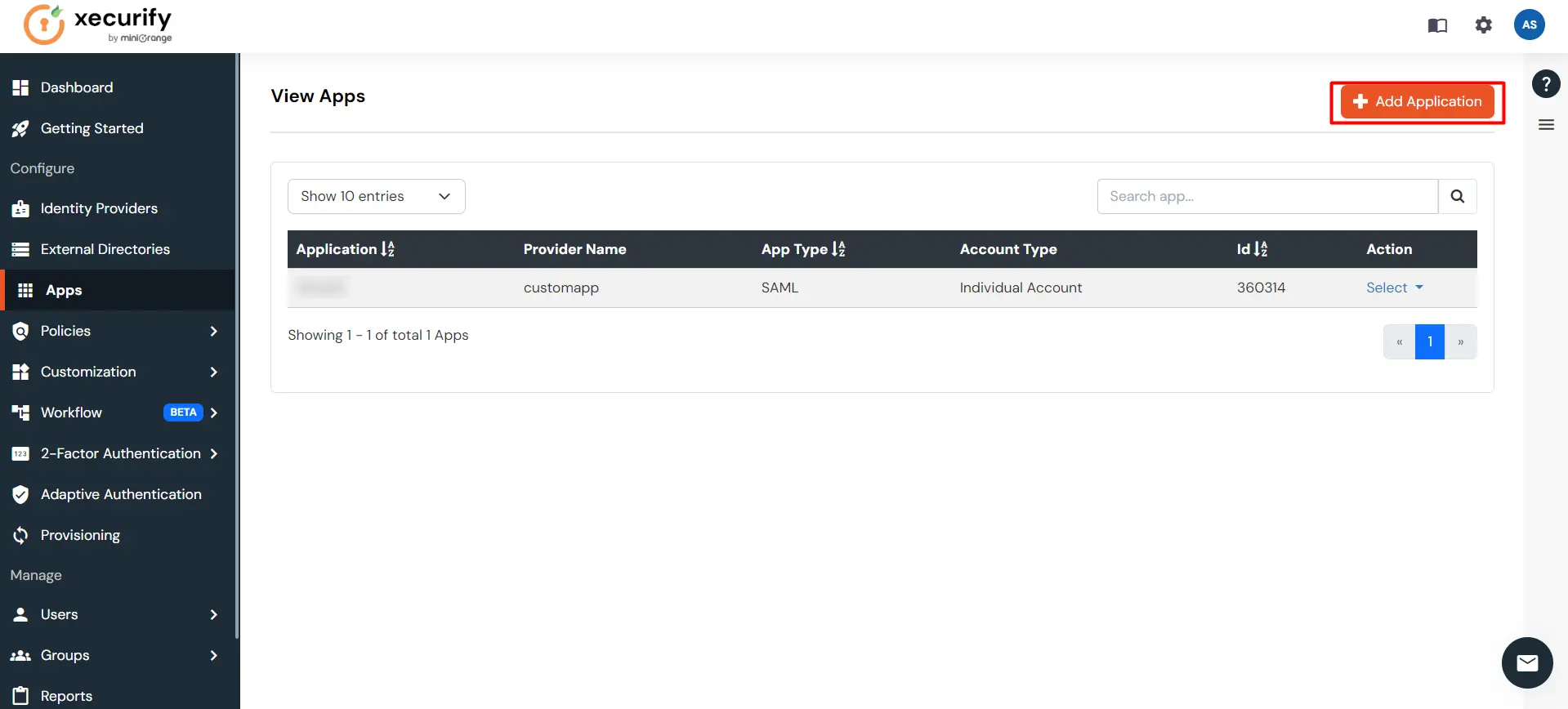Click the search magnifier button
This screenshot has width=1568, height=709.
point(1457,196)
